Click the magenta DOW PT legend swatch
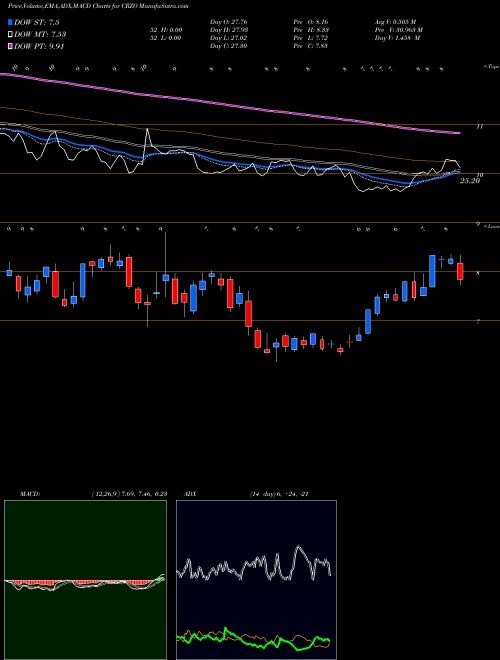The image size is (500, 660). tap(10, 46)
